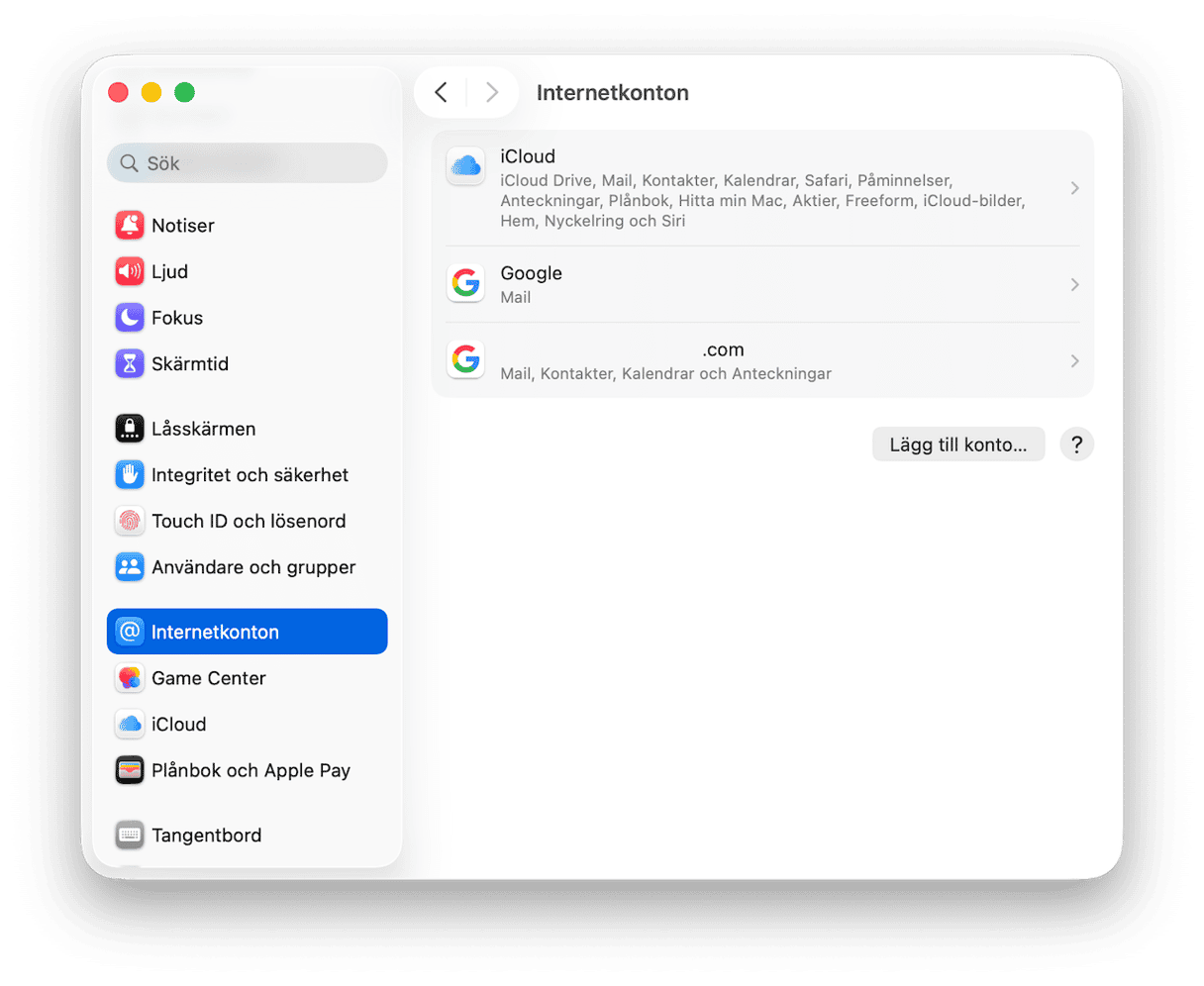
Task: Open Google Mail account row chevron
Action: [x=1074, y=284]
